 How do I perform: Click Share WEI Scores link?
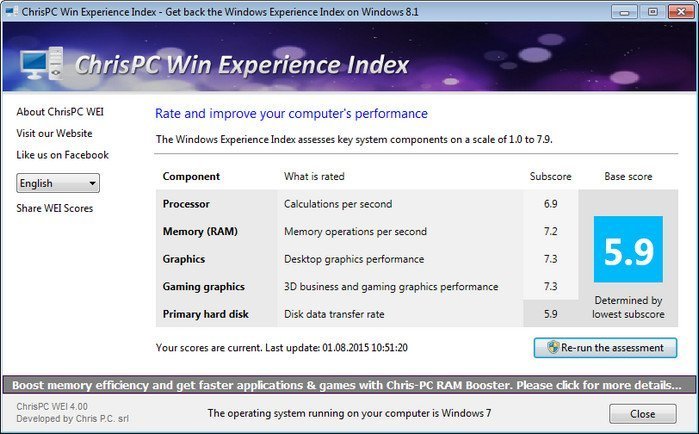57,208
